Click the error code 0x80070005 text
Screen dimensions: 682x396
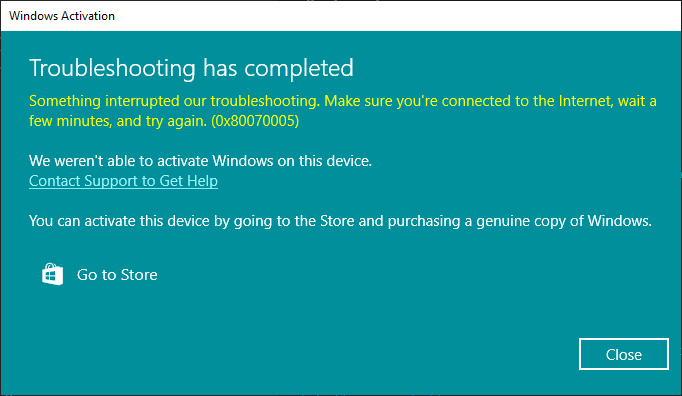click(255, 121)
